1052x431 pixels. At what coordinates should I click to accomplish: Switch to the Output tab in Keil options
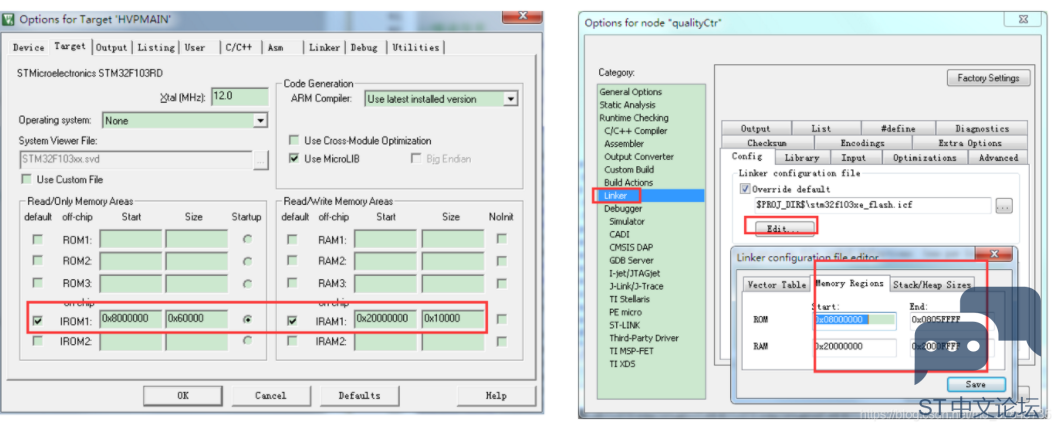(x=111, y=48)
